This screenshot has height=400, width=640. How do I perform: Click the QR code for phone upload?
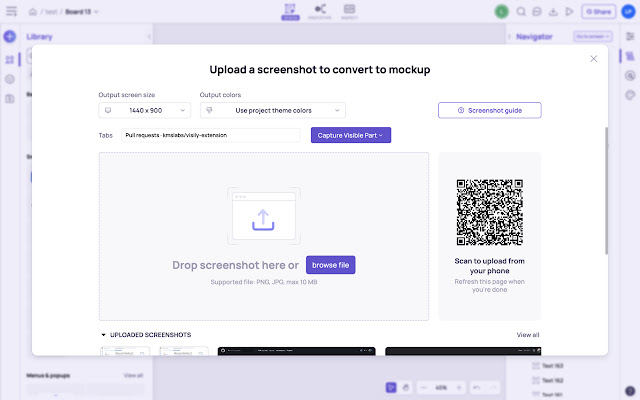[489, 212]
